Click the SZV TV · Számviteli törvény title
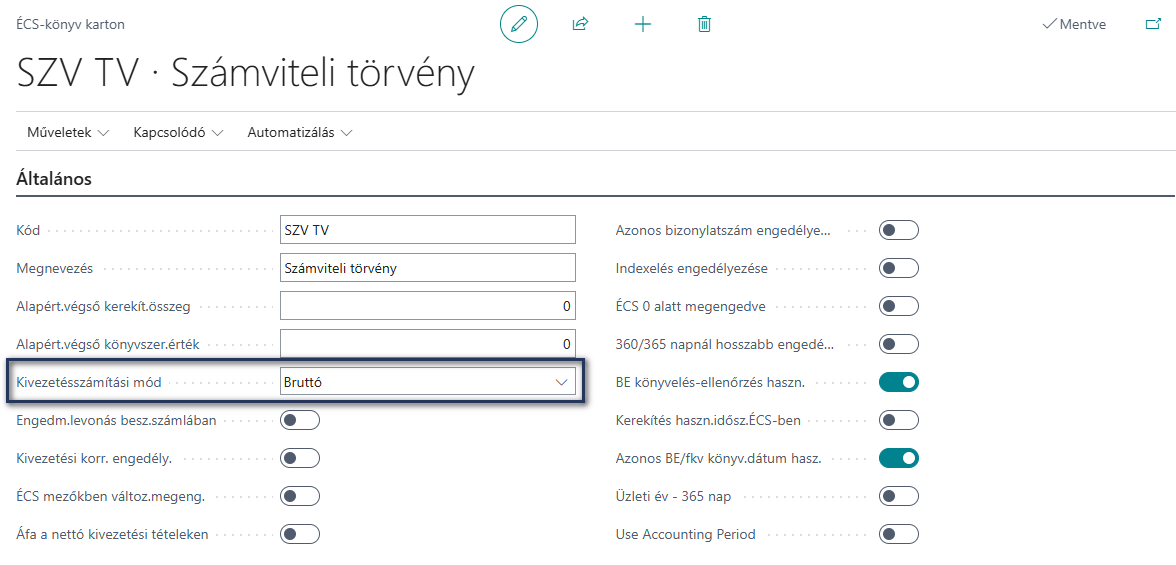Viewport: 1176px width, 565px height. pyautogui.click(x=246, y=76)
